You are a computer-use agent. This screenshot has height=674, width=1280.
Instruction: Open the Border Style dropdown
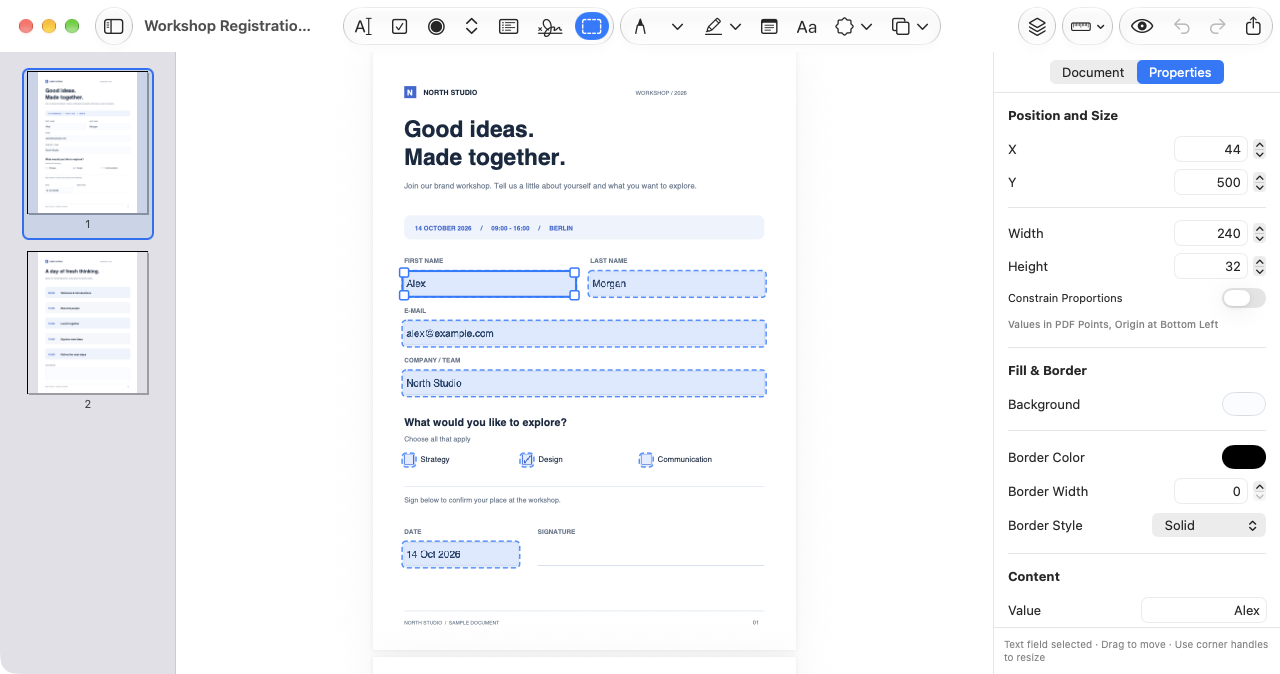[x=1209, y=525]
